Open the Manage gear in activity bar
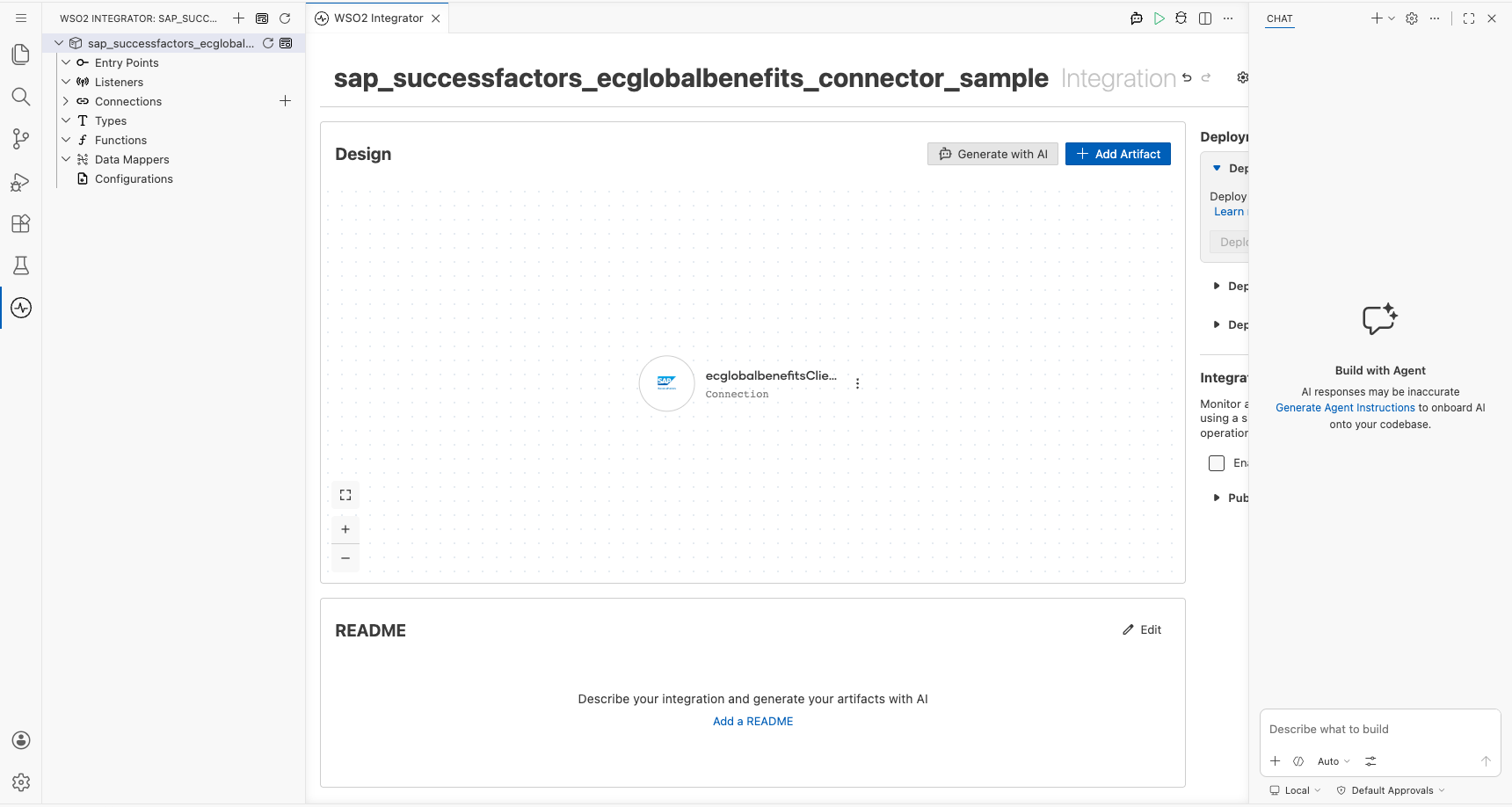 (21, 782)
